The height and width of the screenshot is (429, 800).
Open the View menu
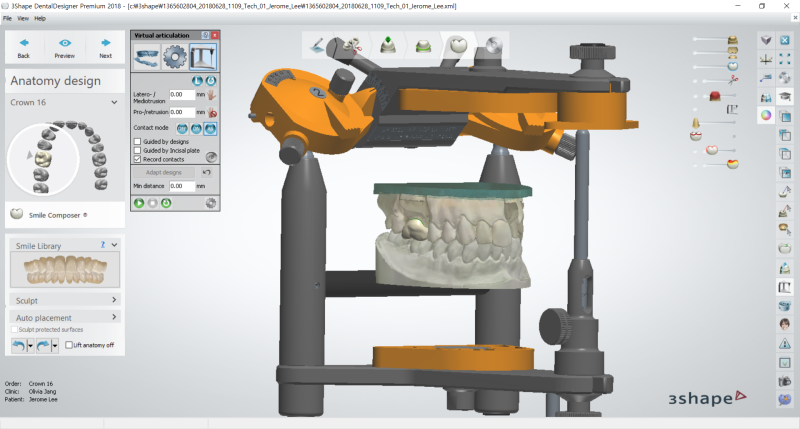pyautogui.click(x=23, y=18)
